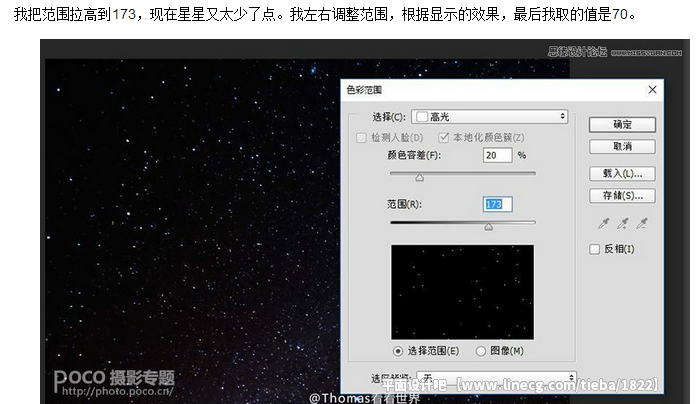The height and width of the screenshot is (404, 699).
Task: Select the add-to-sample eyedropper tool
Action: pyautogui.click(x=622, y=223)
